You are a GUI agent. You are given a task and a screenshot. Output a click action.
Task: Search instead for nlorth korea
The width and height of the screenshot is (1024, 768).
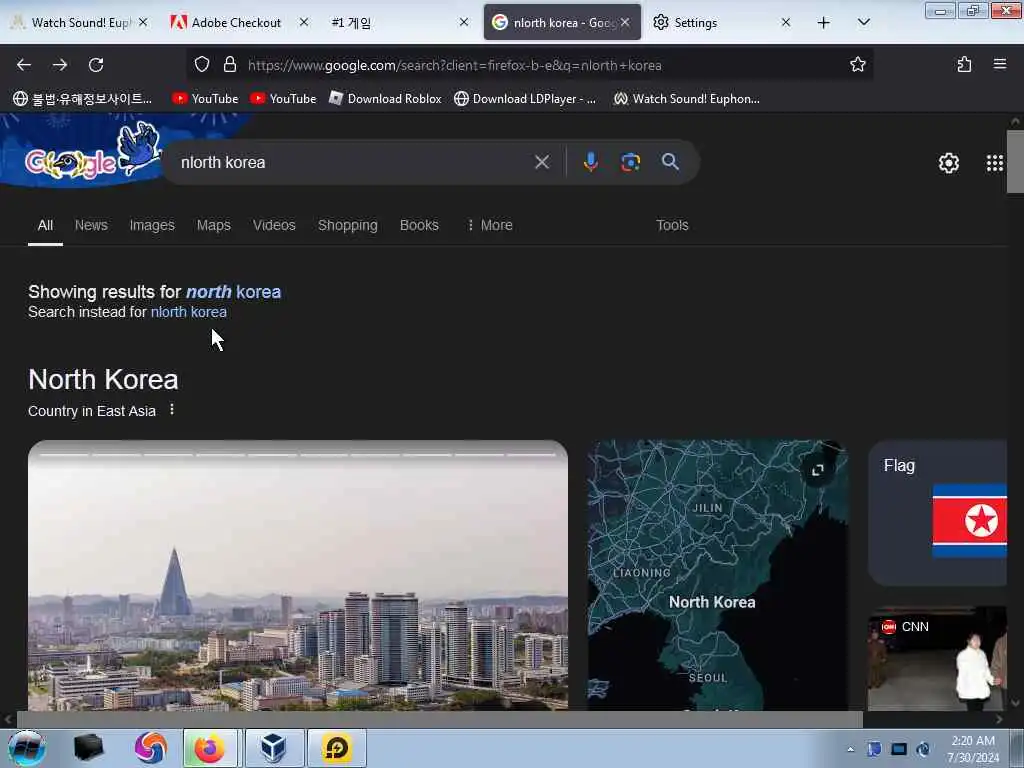[x=189, y=312]
